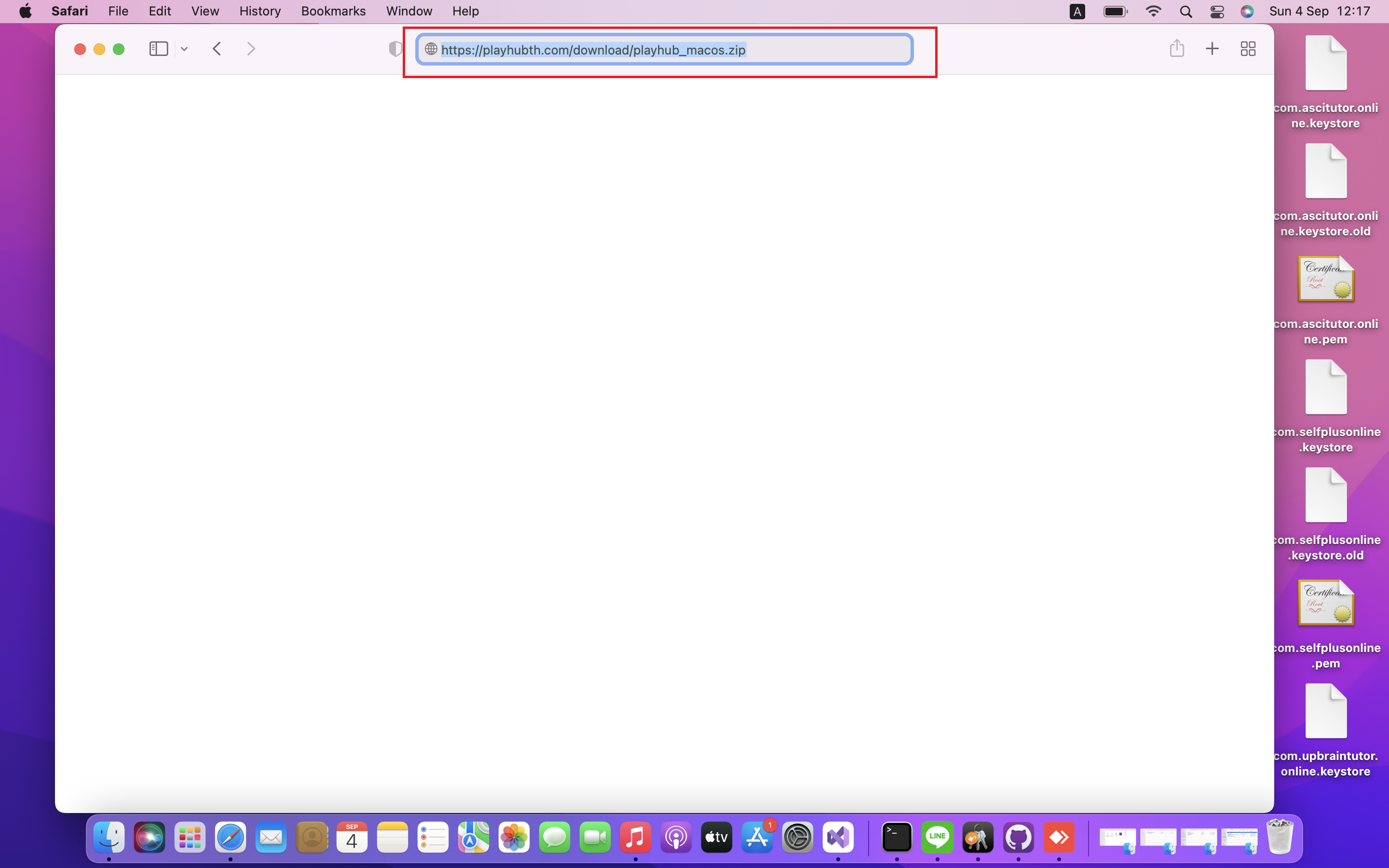Open the Bookmarks menu
Viewport: 1389px width, 868px height.
[333, 11]
